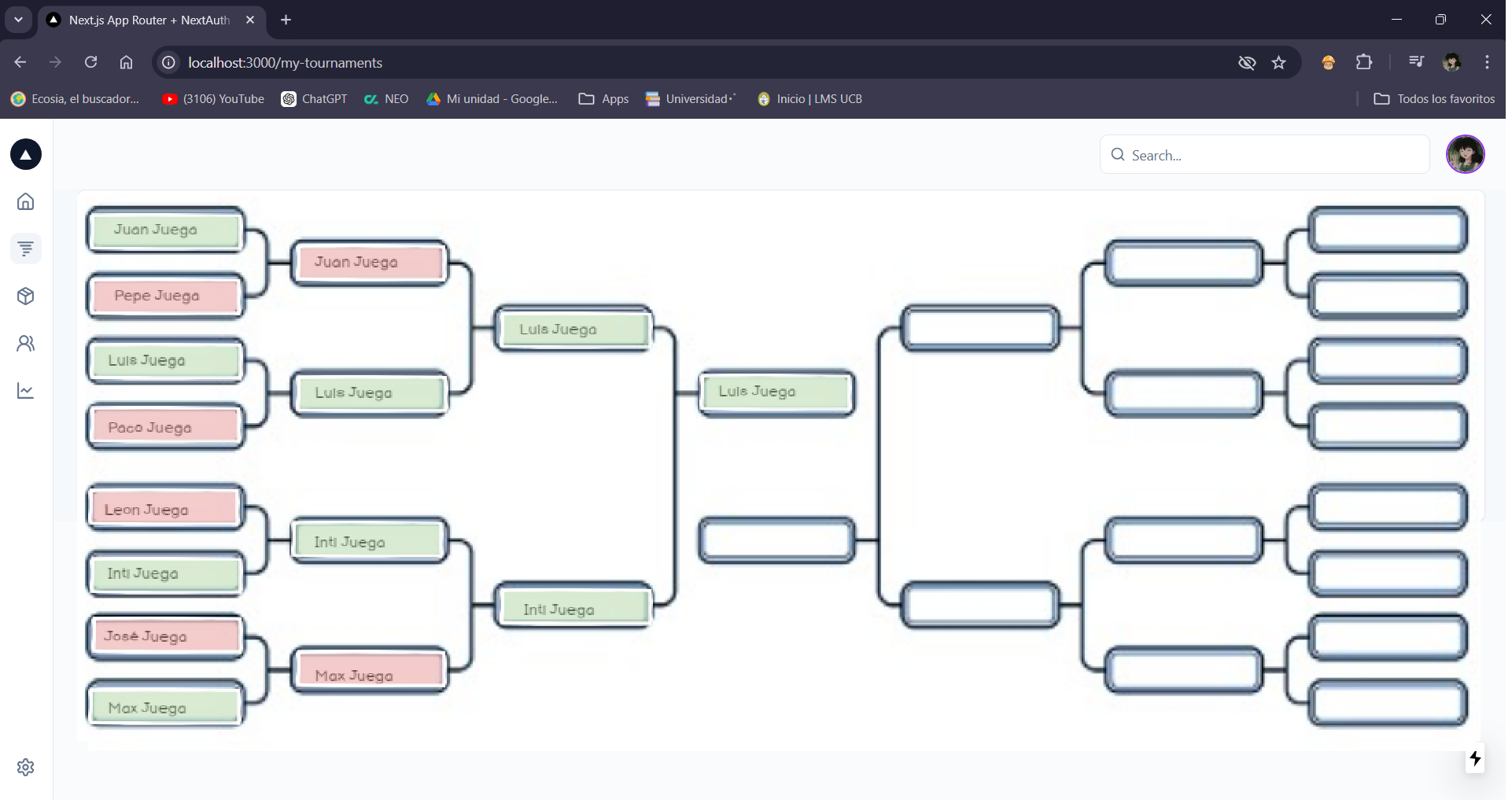Open Chrome three-dot menu
This screenshot has height=803, width=1512.
coord(1487,63)
